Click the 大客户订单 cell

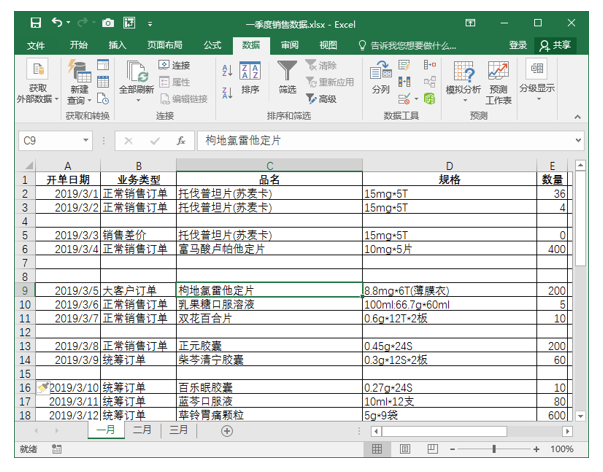pos(138,291)
